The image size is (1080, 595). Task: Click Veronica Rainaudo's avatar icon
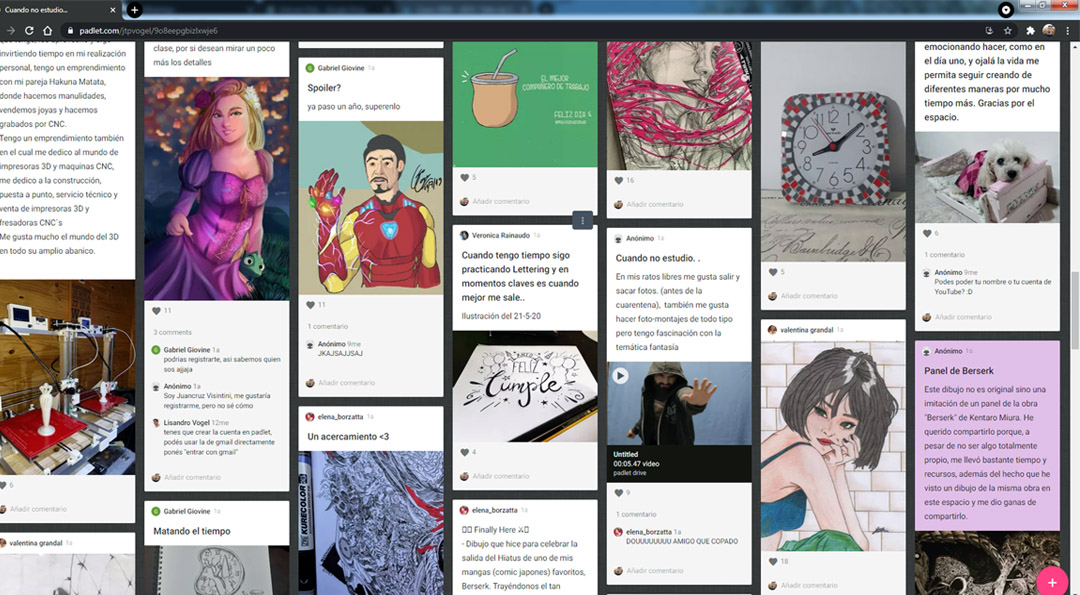(x=464, y=236)
